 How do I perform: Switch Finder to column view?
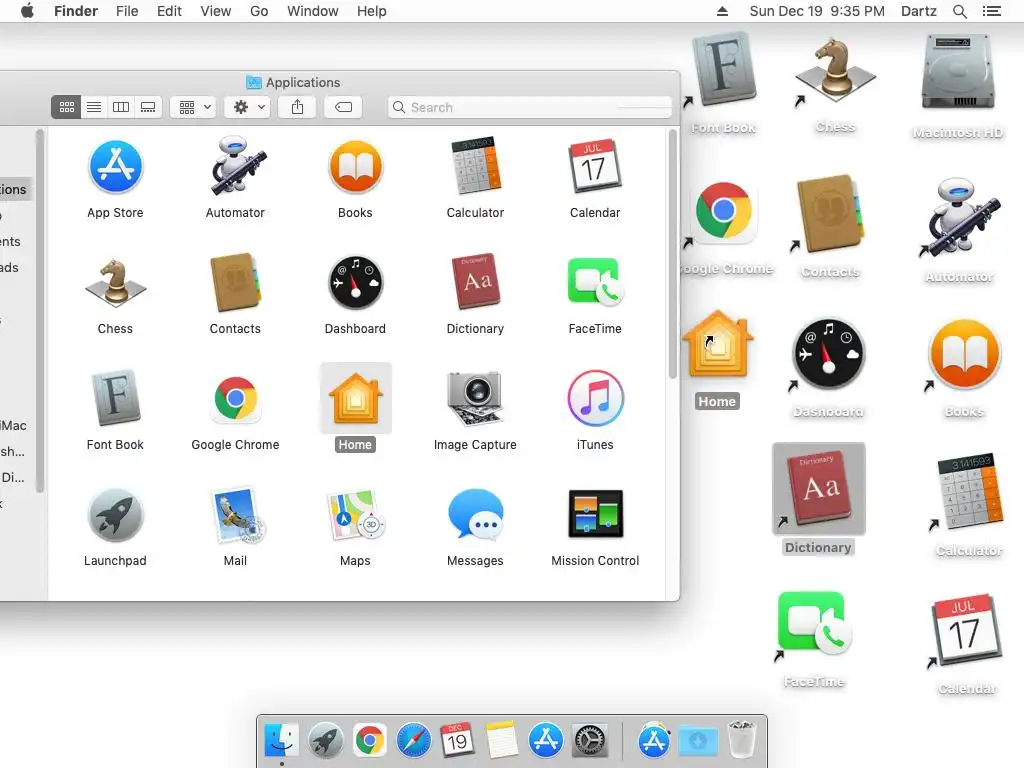click(x=121, y=107)
